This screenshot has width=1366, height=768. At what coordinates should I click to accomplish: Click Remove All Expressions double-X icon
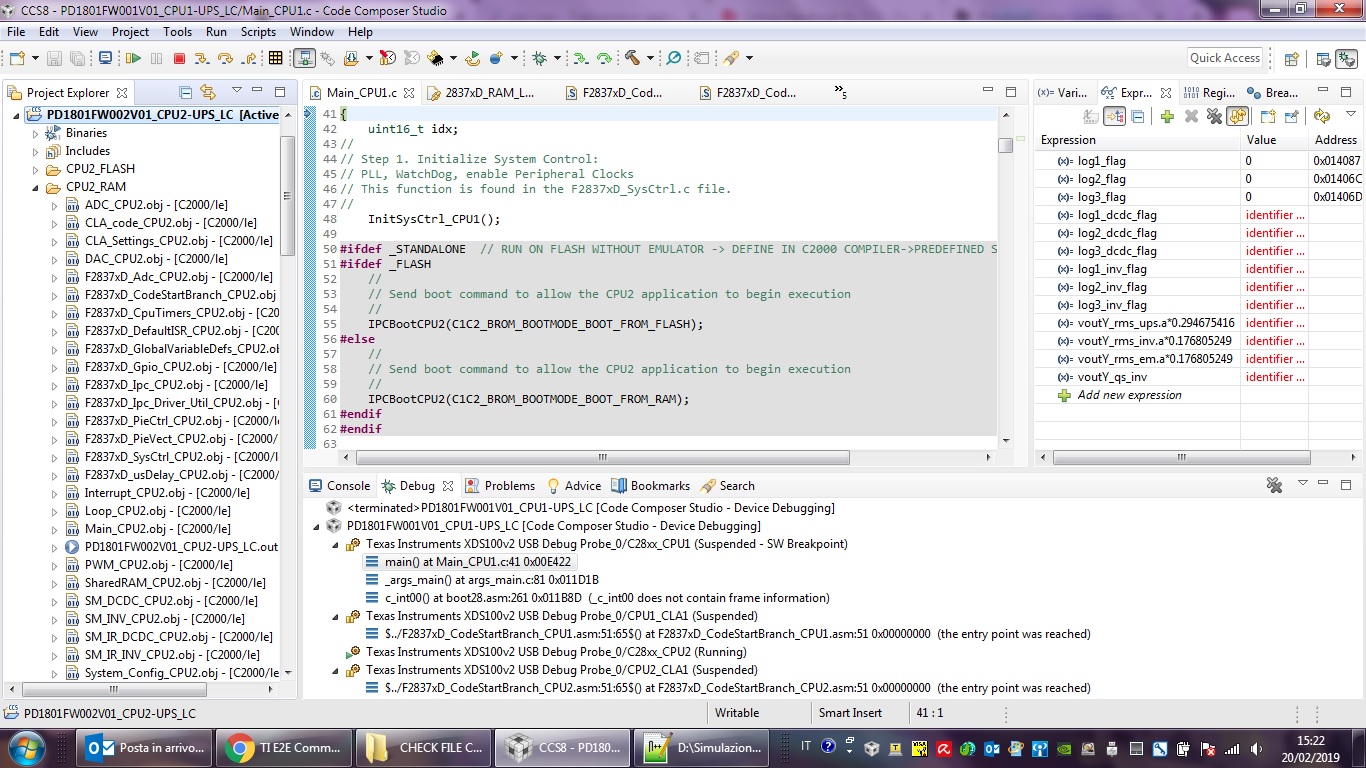pyautogui.click(x=1214, y=117)
